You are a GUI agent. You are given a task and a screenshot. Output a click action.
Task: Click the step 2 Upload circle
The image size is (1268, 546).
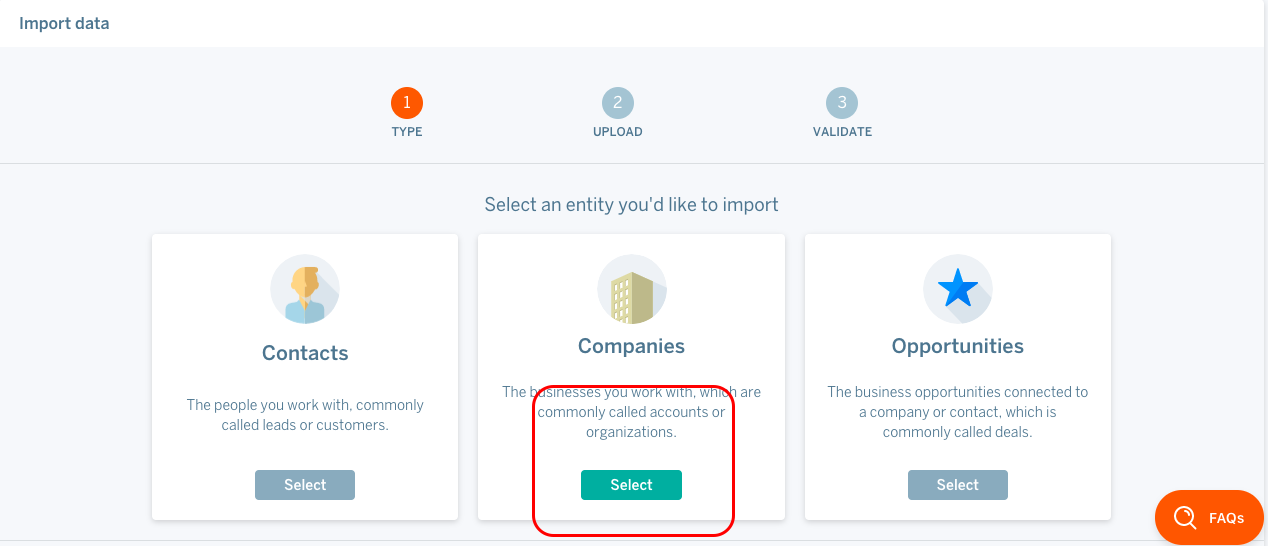point(618,102)
